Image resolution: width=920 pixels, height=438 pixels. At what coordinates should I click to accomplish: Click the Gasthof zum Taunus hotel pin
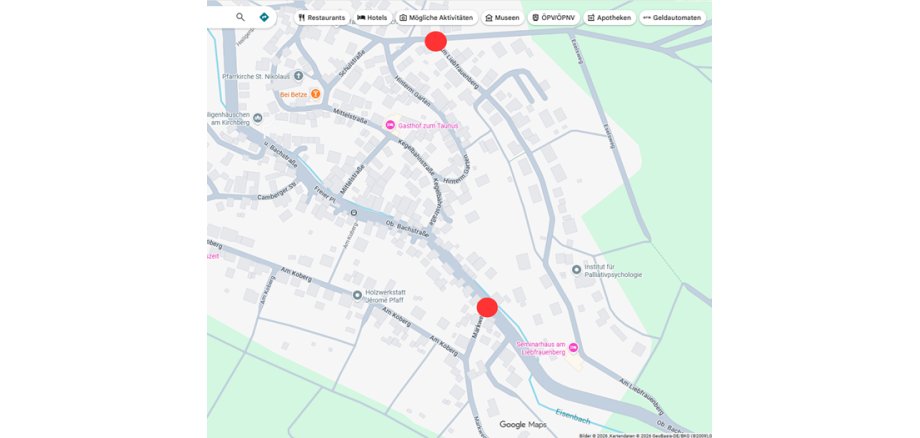[x=390, y=125]
